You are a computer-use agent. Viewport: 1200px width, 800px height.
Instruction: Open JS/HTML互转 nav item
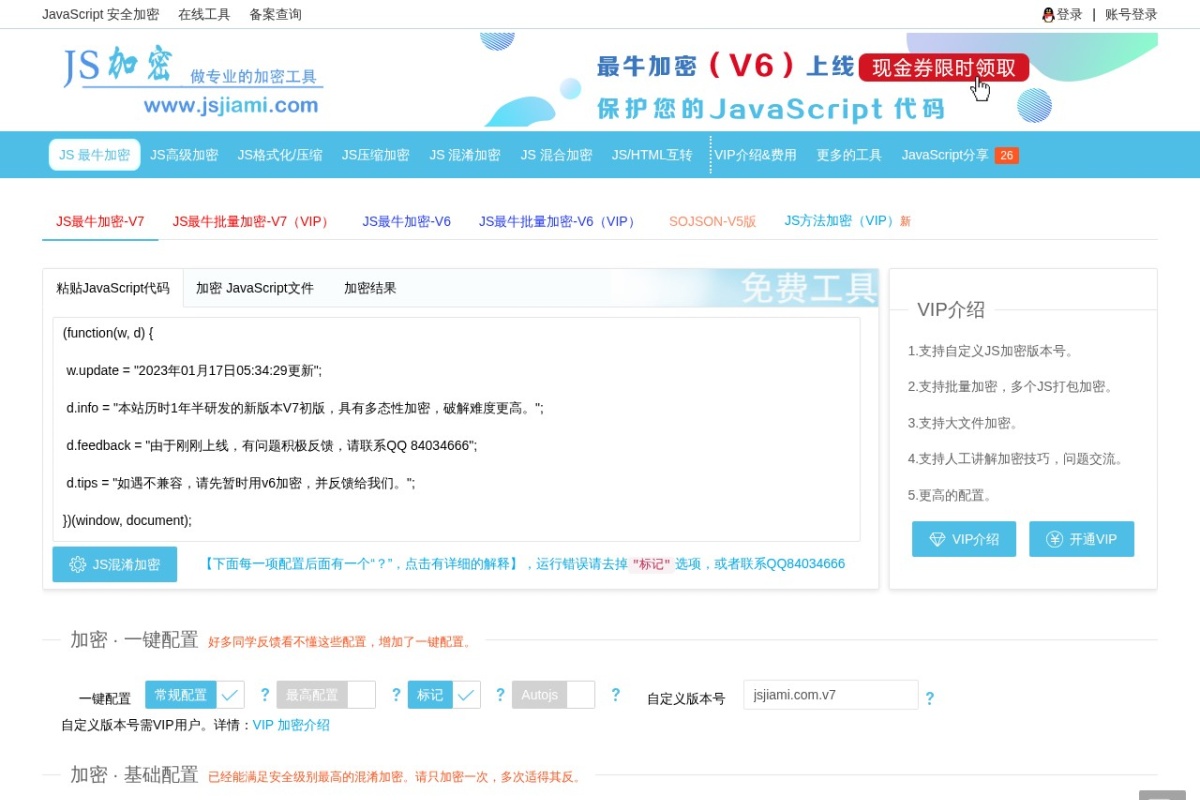(x=652, y=155)
